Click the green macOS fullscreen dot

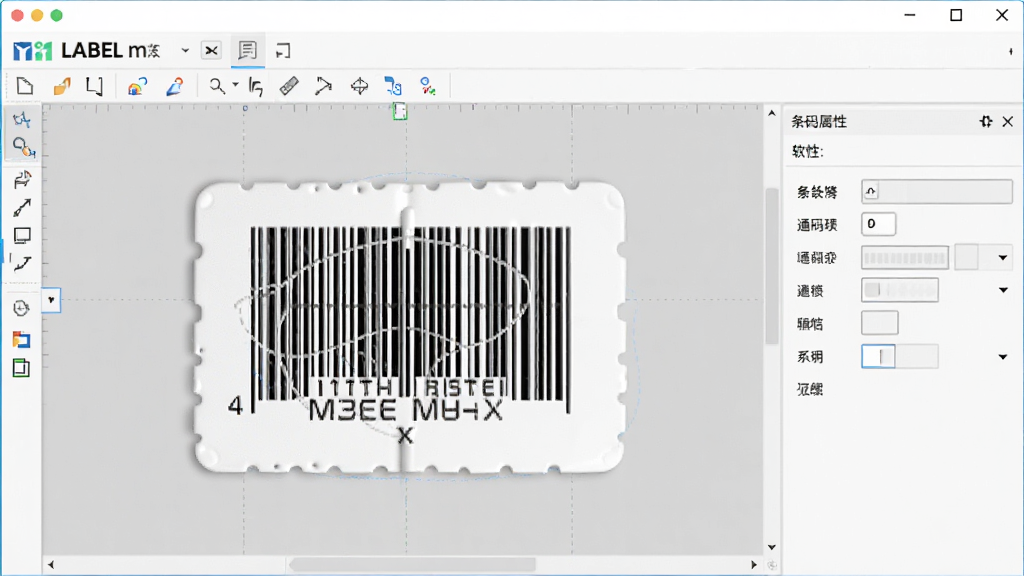[x=57, y=15]
